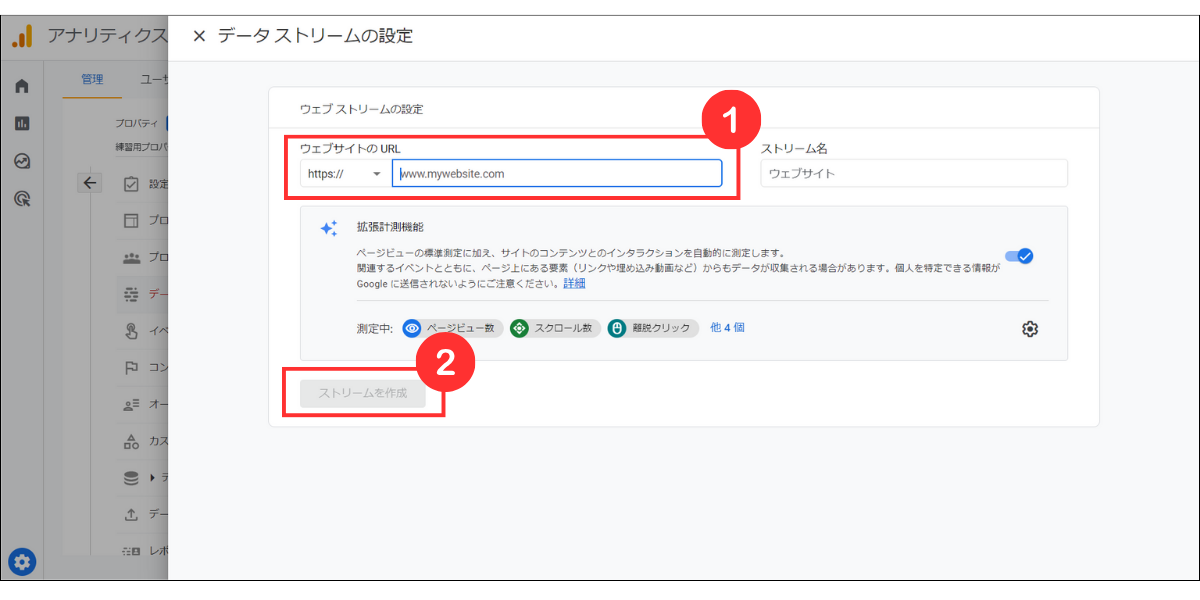The image size is (1200, 600).
Task: Open the custom definitions shapes icon
Action: coord(131,441)
